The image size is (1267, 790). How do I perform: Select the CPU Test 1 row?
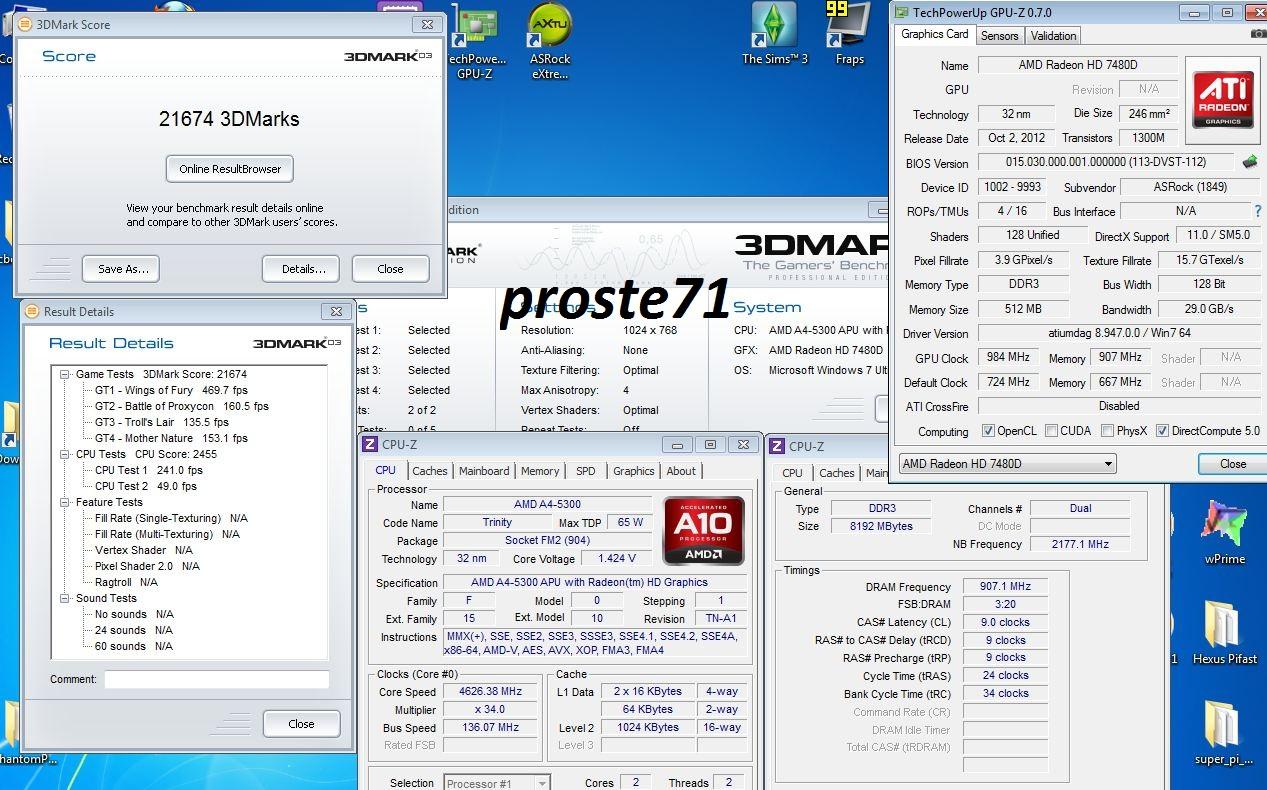pos(148,470)
